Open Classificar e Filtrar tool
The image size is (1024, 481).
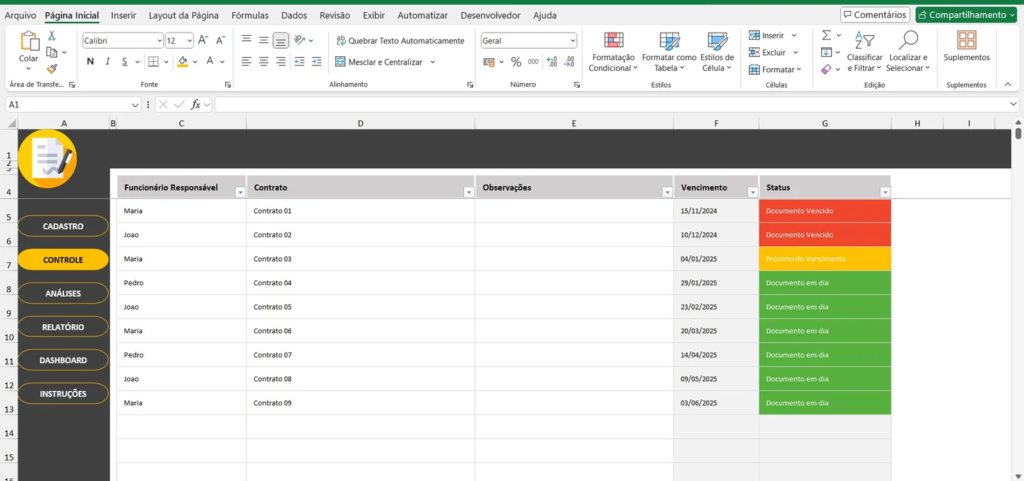[x=864, y=51]
